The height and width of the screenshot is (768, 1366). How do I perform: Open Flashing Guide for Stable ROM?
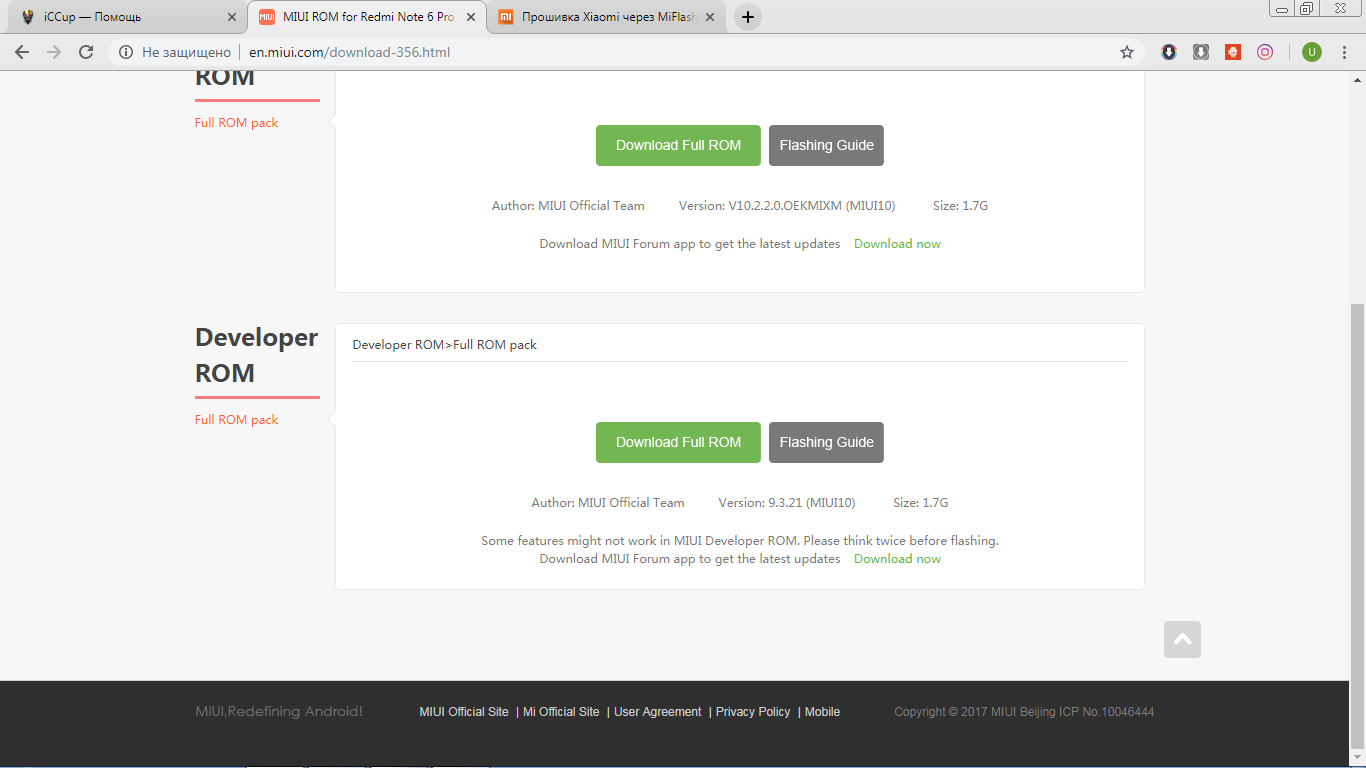pyautogui.click(x=826, y=145)
